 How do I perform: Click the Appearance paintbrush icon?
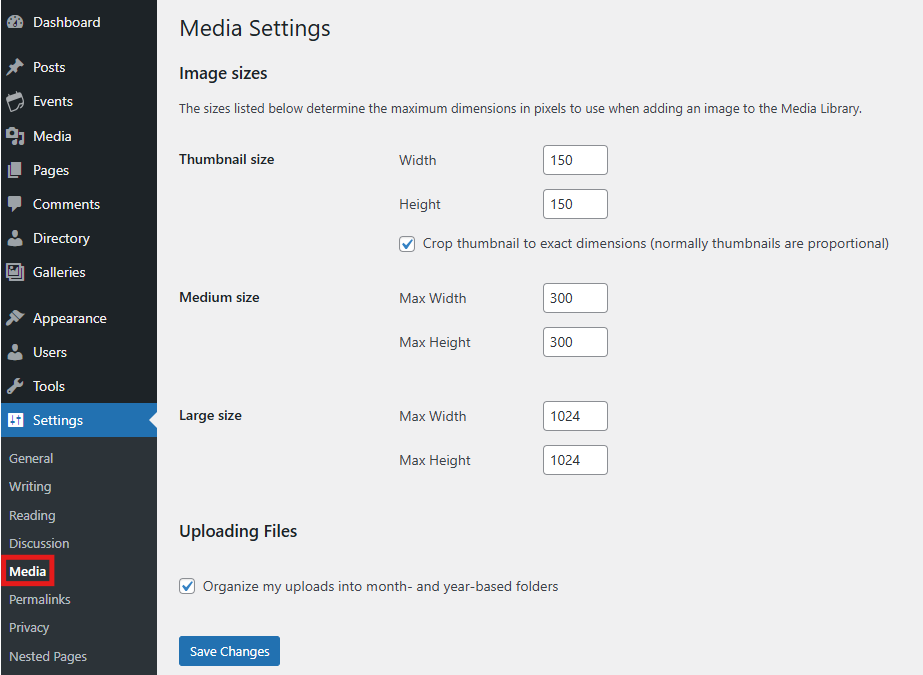point(15,318)
